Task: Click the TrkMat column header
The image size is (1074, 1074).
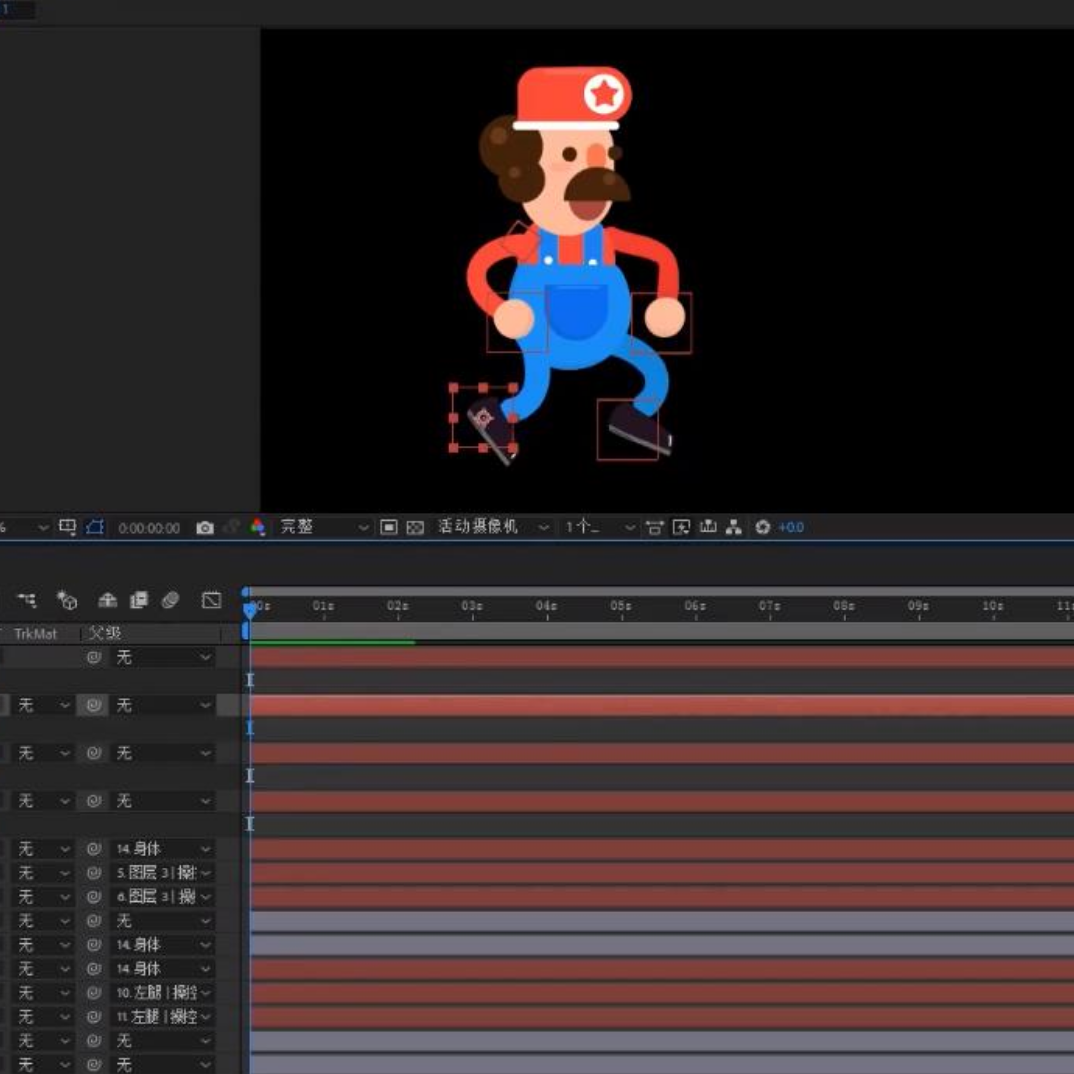Action: click(36, 634)
